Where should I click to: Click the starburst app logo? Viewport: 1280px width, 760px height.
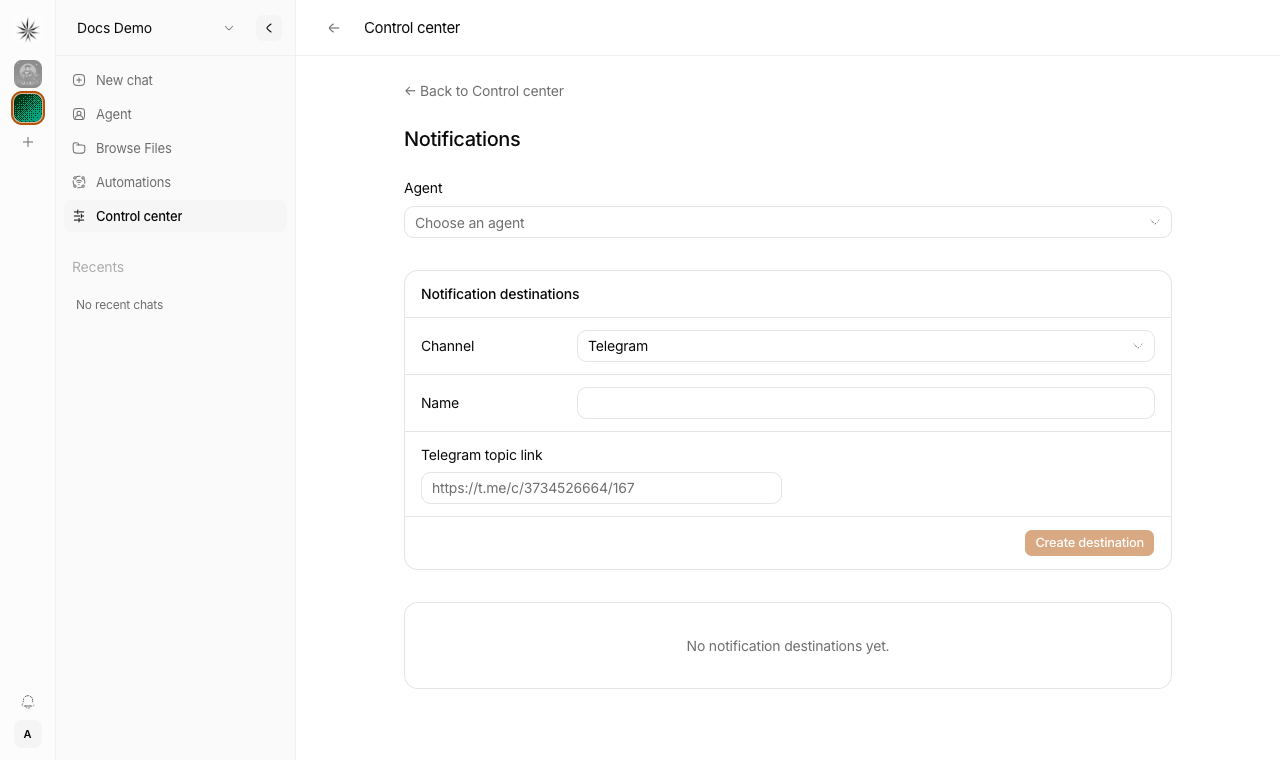coord(28,30)
